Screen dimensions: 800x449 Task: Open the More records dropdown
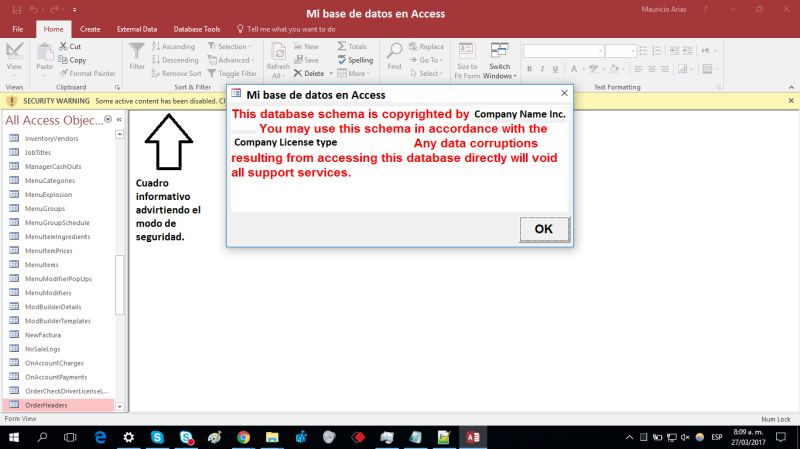[353, 73]
